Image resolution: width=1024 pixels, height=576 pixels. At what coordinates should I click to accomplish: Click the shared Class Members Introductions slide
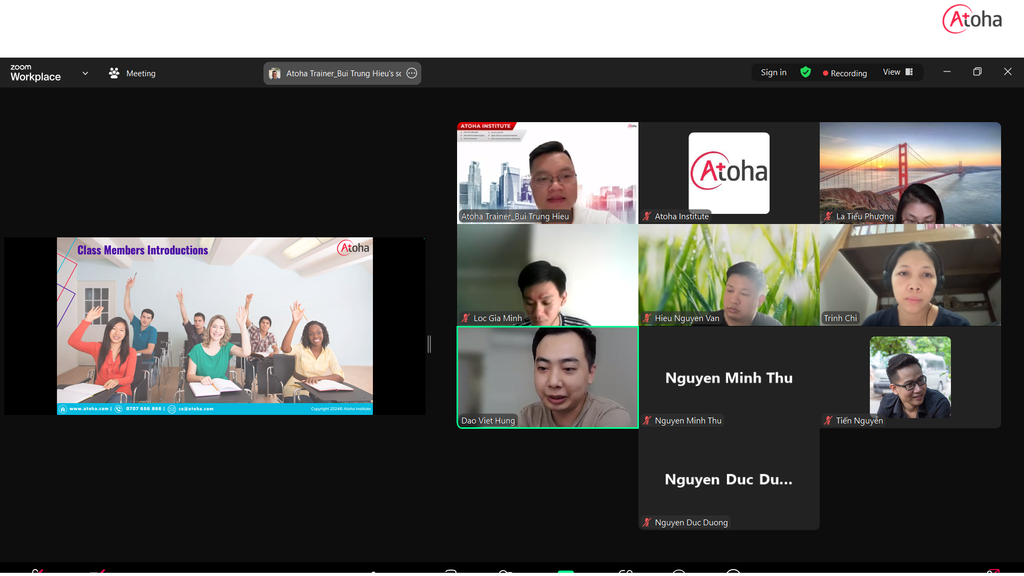click(x=214, y=326)
